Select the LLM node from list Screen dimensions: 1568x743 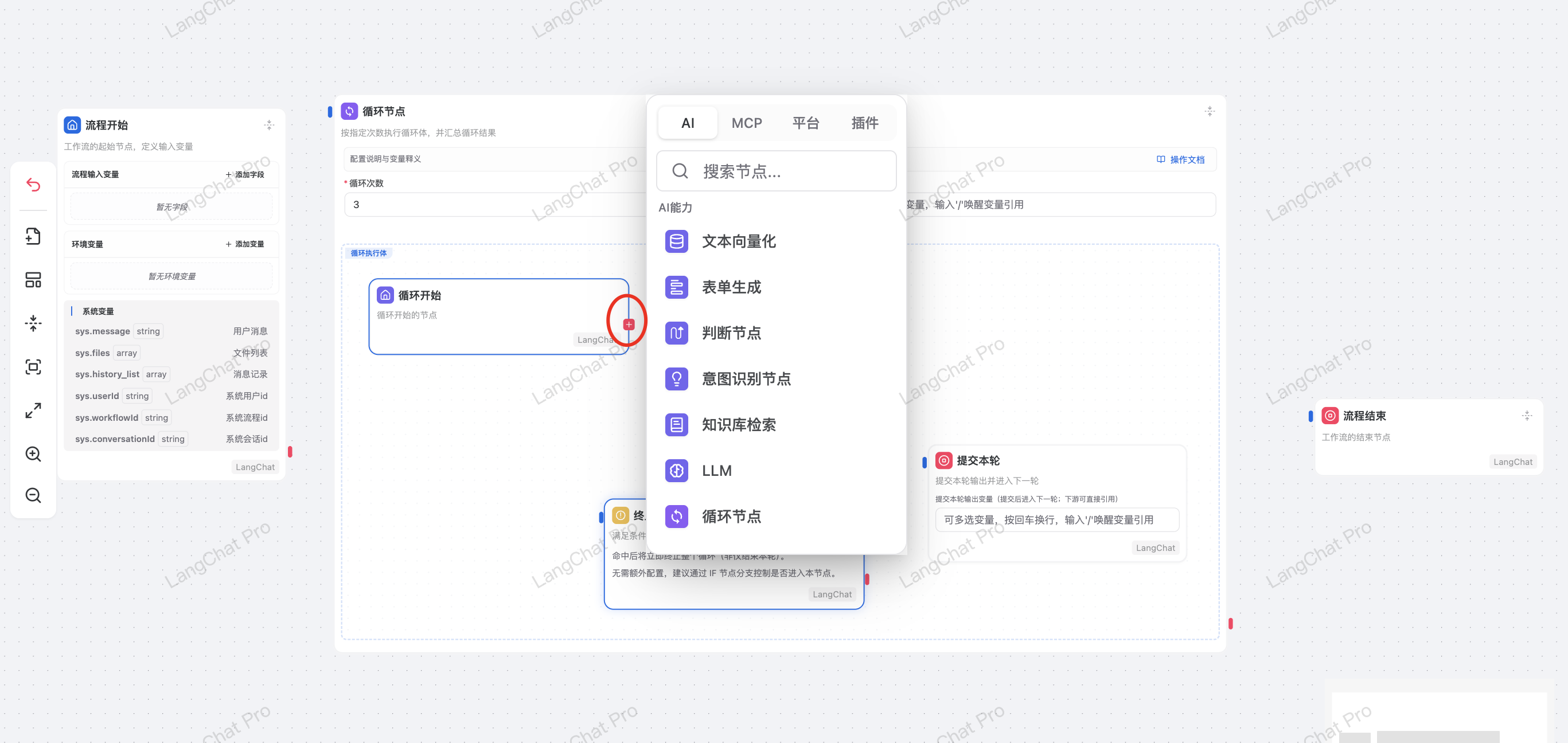(716, 470)
